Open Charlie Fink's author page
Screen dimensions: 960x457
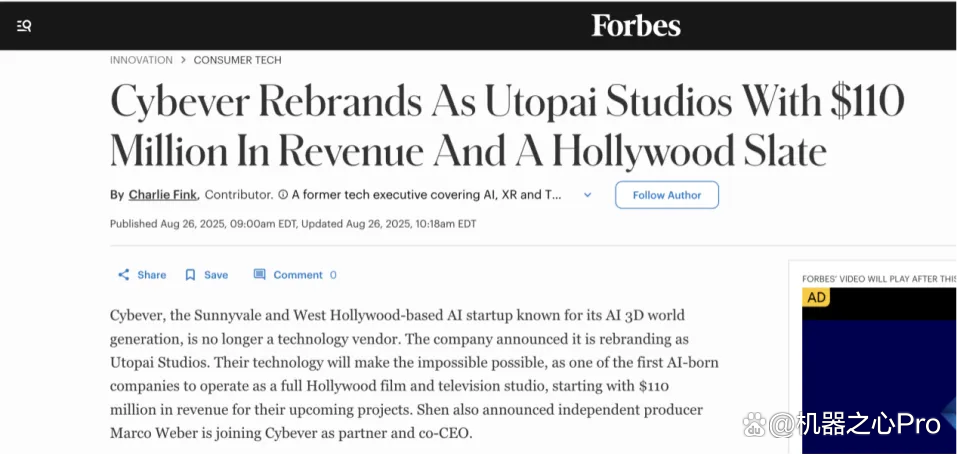(163, 195)
